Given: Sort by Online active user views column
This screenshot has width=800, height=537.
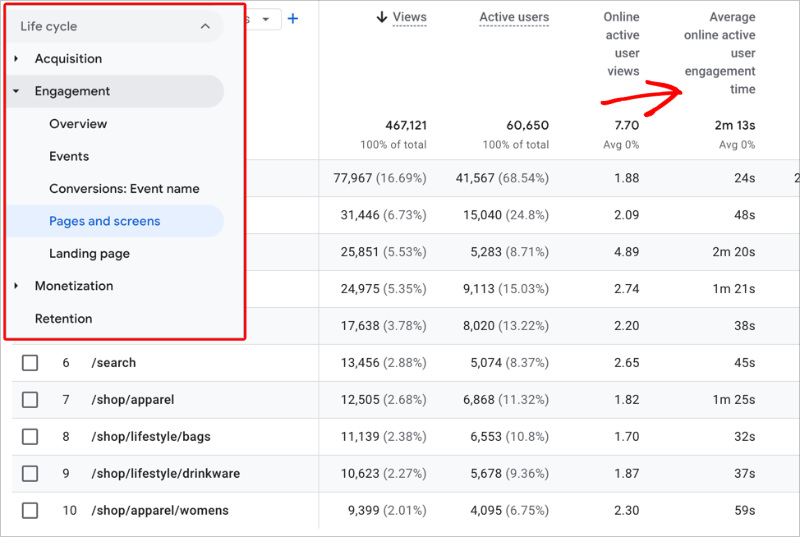Looking at the screenshot, I should pyautogui.click(x=621, y=44).
